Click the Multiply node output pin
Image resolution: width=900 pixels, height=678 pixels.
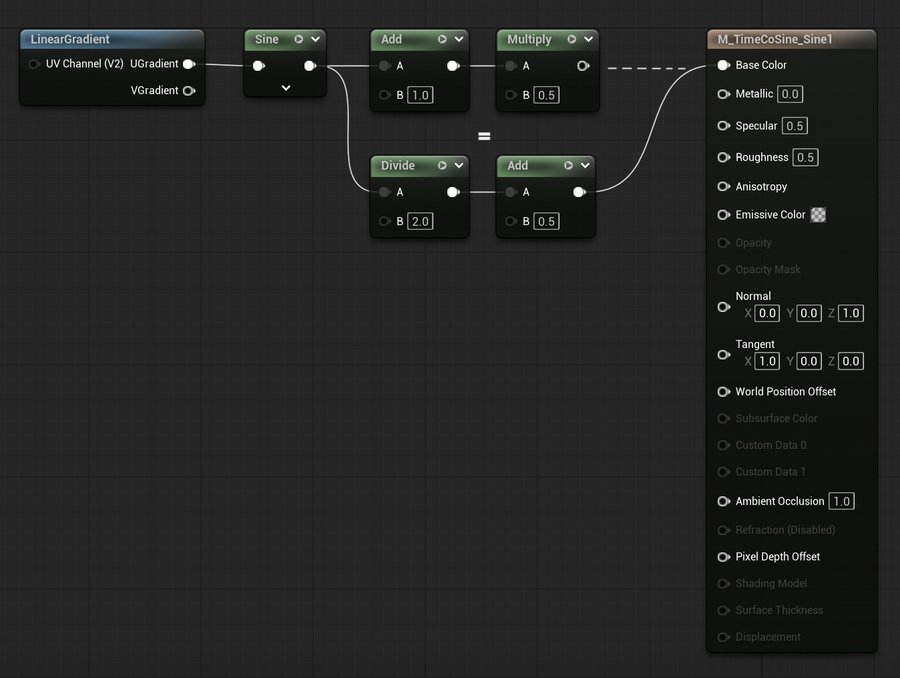pyautogui.click(x=583, y=67)
